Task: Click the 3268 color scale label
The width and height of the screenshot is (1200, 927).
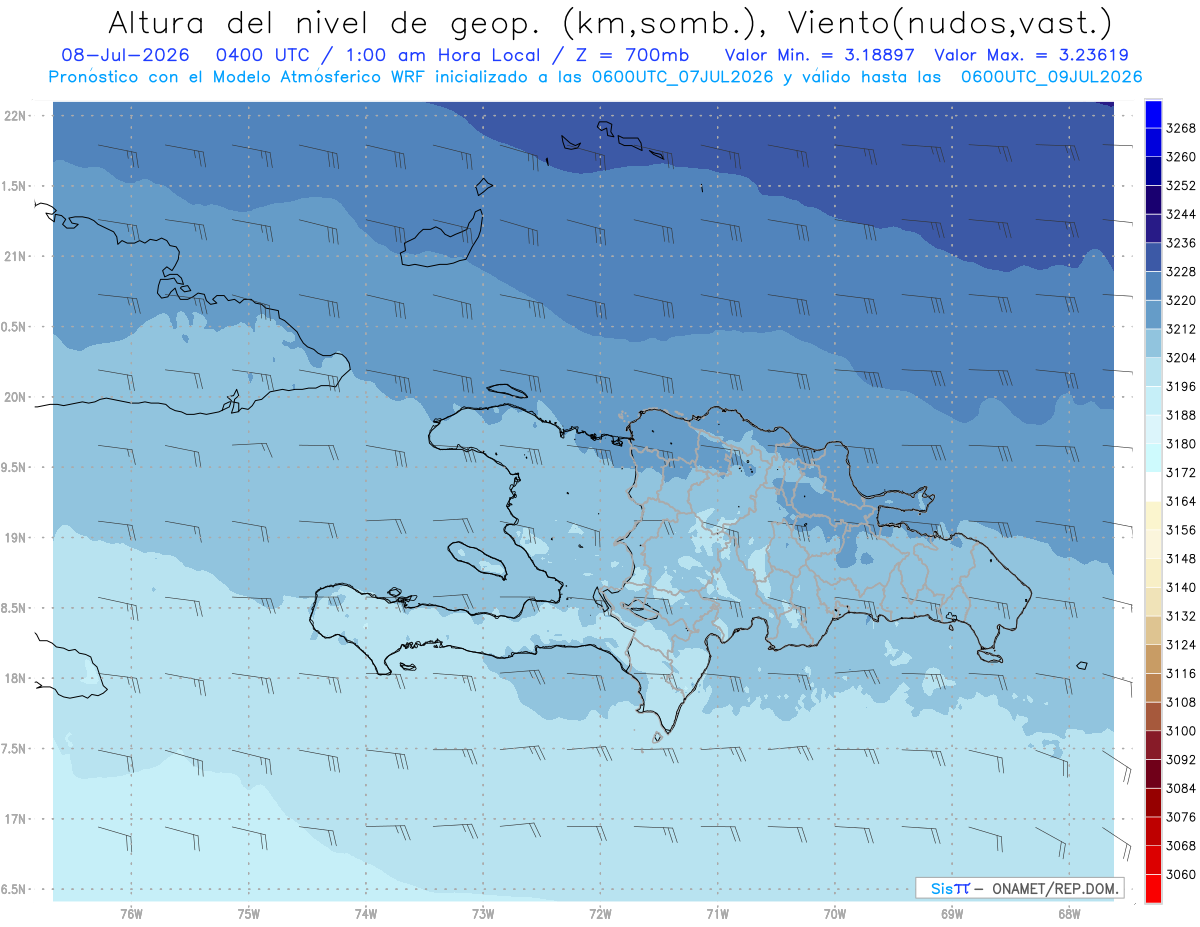Action: [x=1181, y=128]
